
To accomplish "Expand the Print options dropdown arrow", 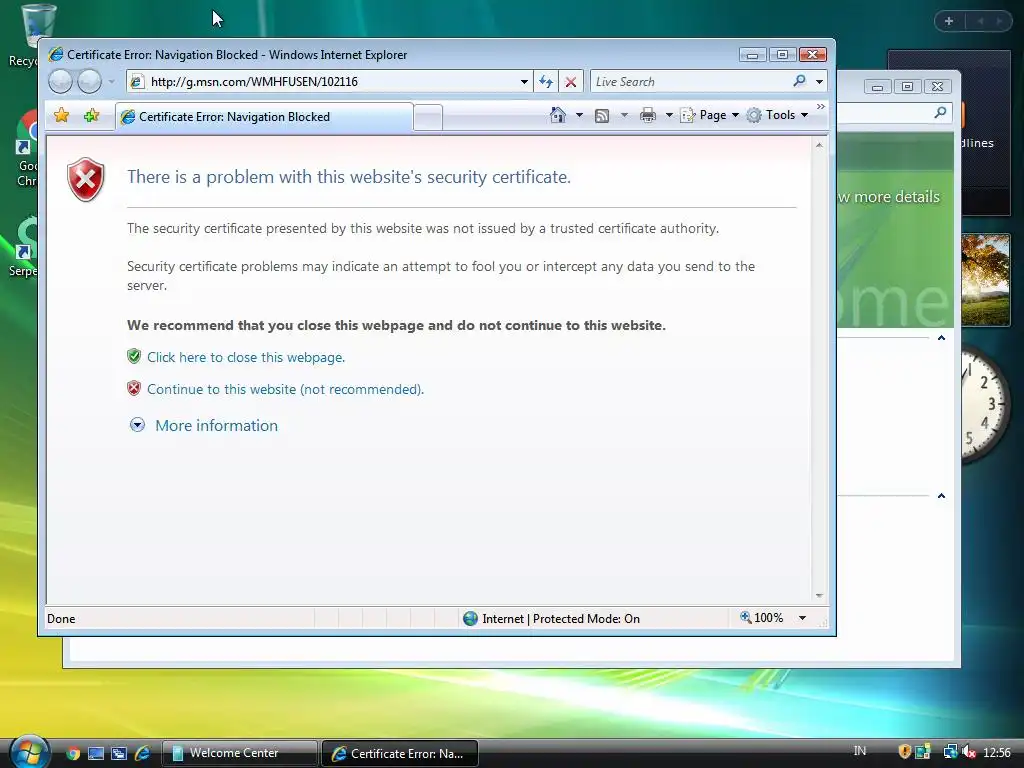I will click(x=669, y=116).
